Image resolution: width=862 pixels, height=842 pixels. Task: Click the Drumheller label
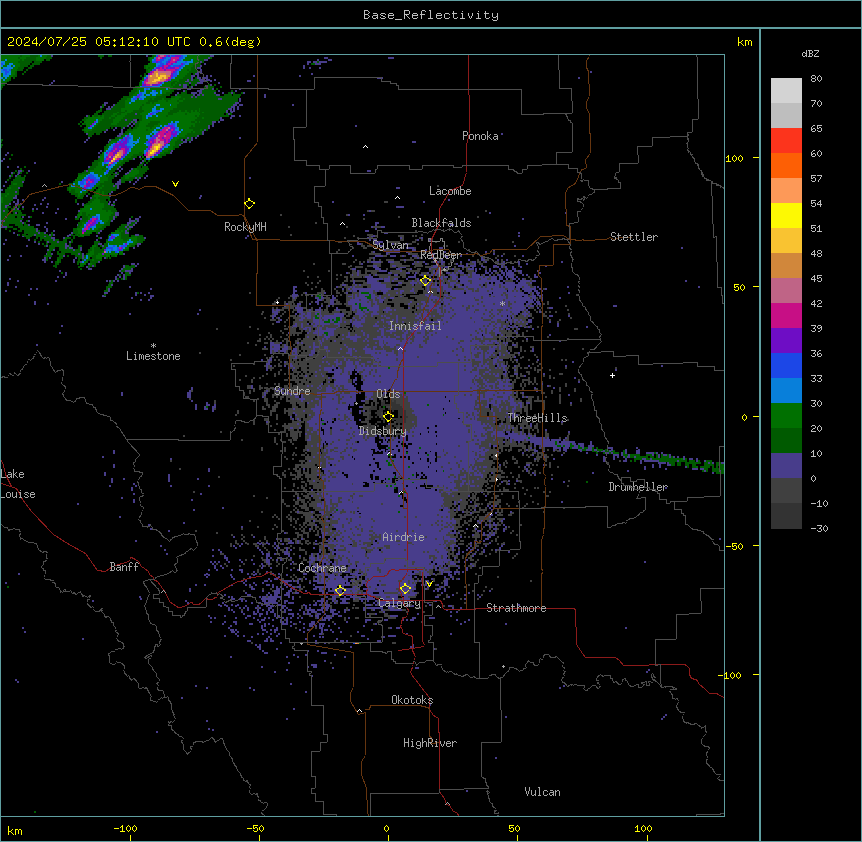coord(638,487)
